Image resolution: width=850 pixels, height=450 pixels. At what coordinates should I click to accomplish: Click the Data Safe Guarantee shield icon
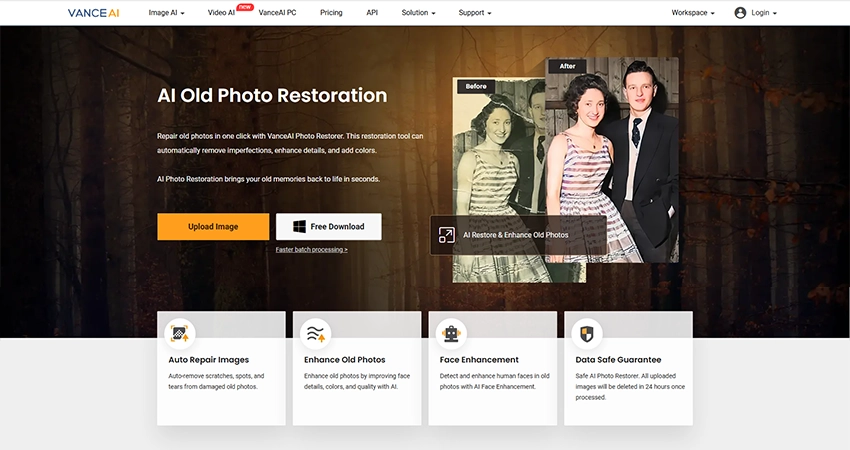[x=587, y=333]
